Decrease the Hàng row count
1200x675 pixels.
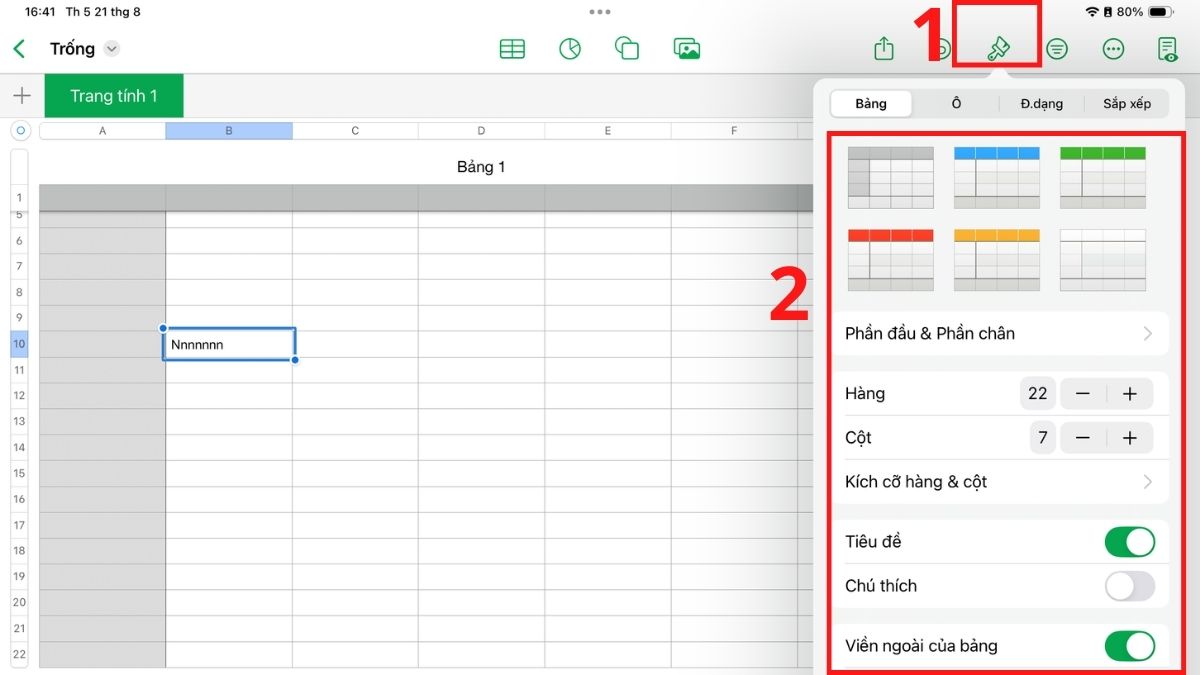(1082, 394)
